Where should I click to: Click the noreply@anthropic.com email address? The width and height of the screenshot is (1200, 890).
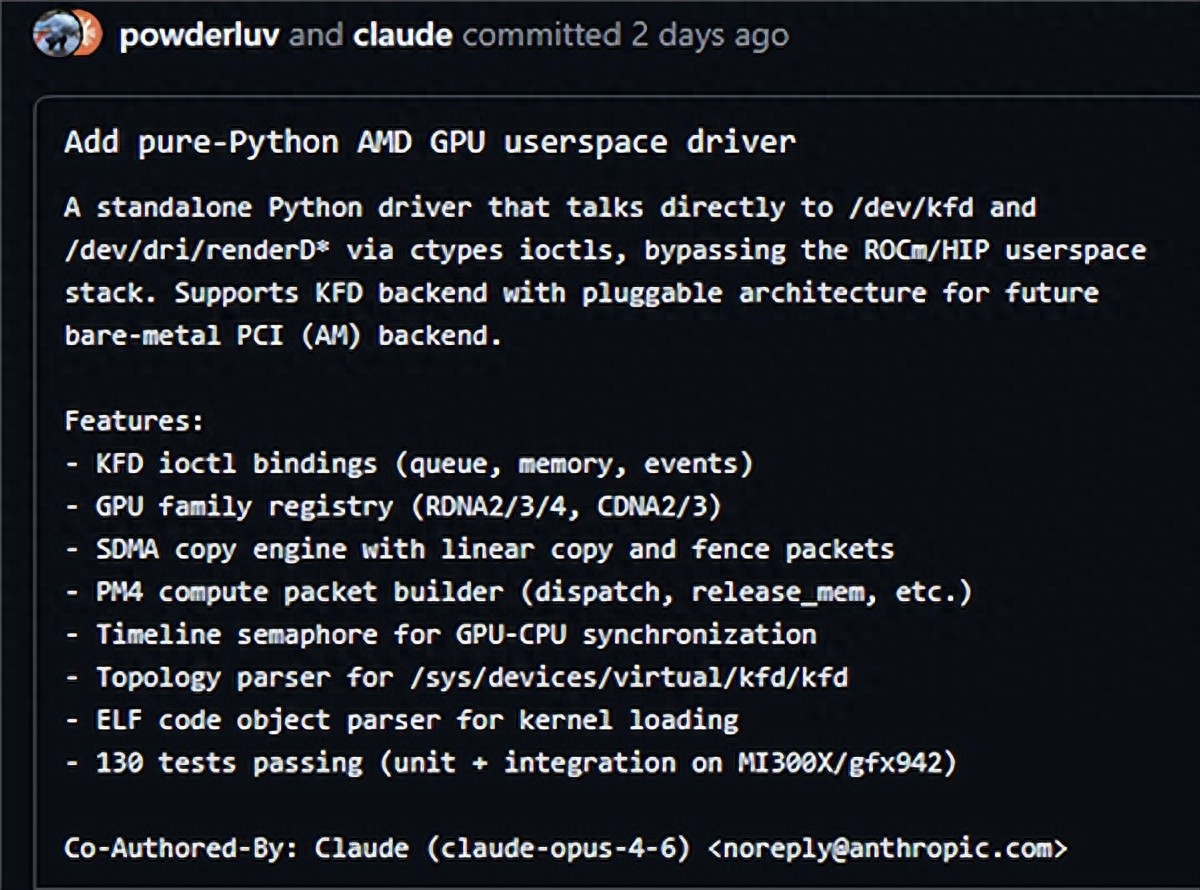(x=888, y=848)
